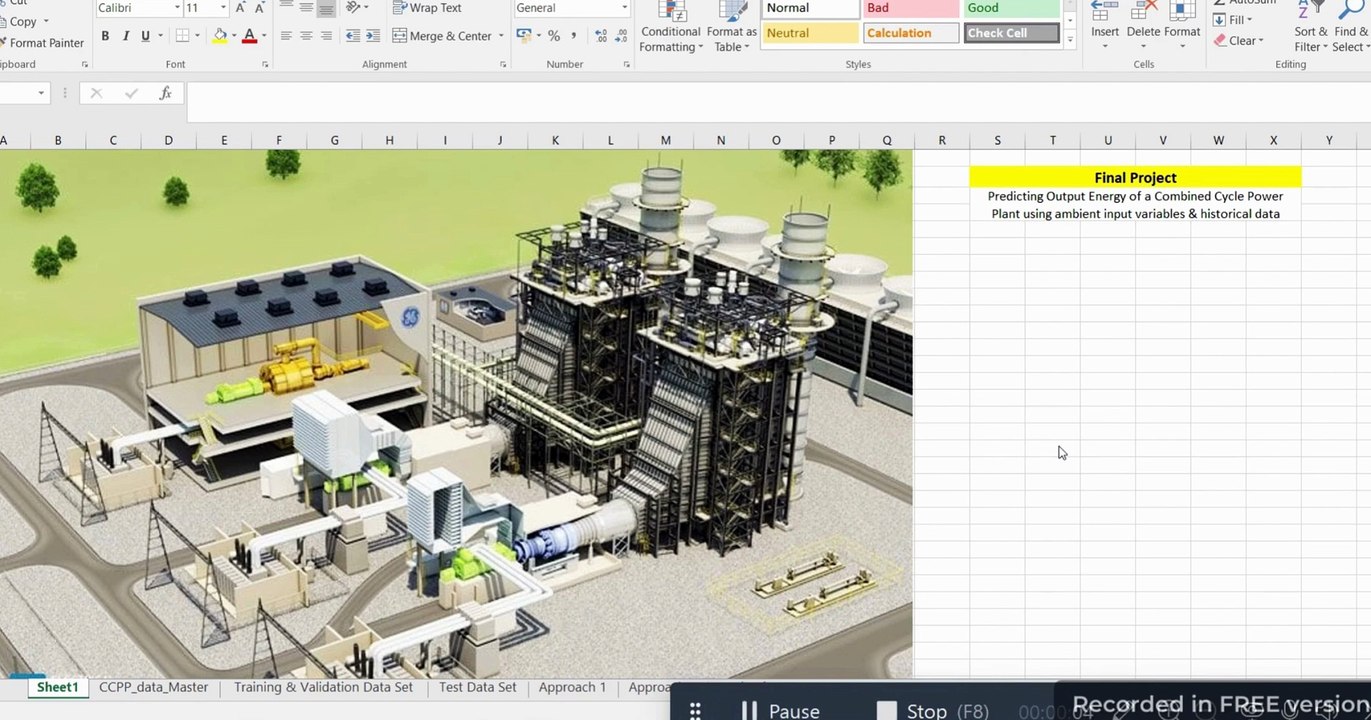Go to the Test Data Set sheet
Screen dimensions: 1371x720
[x=478, y=687]
